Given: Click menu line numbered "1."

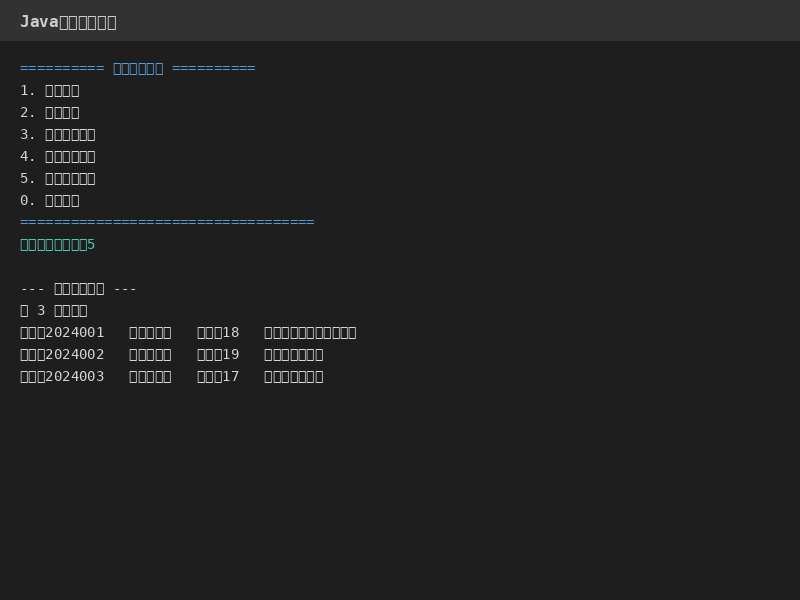Looking at the screenshot, I should coord(49,91).
